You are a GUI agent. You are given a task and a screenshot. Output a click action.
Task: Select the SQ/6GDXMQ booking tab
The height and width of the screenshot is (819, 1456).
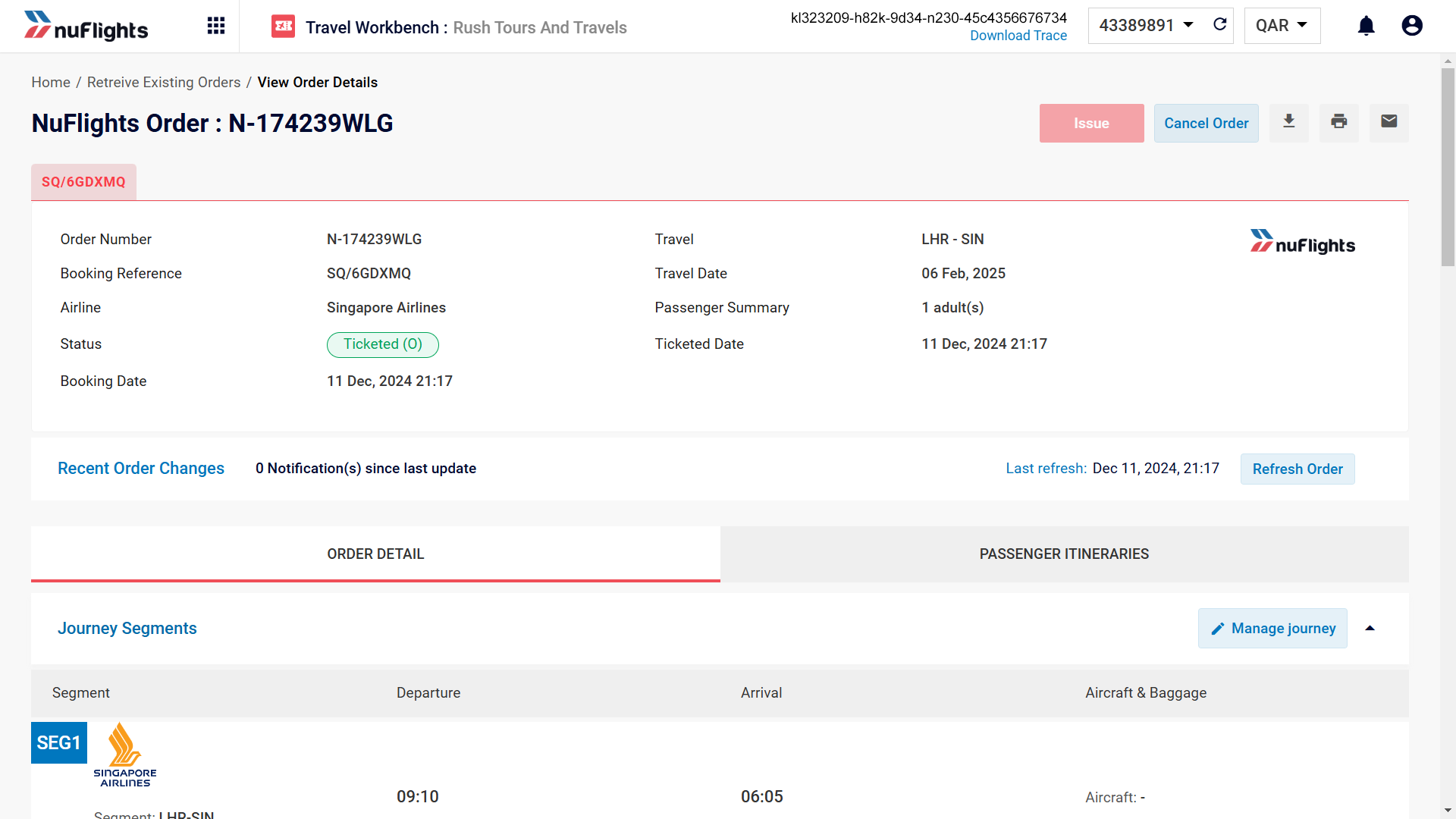coord(83,182)
